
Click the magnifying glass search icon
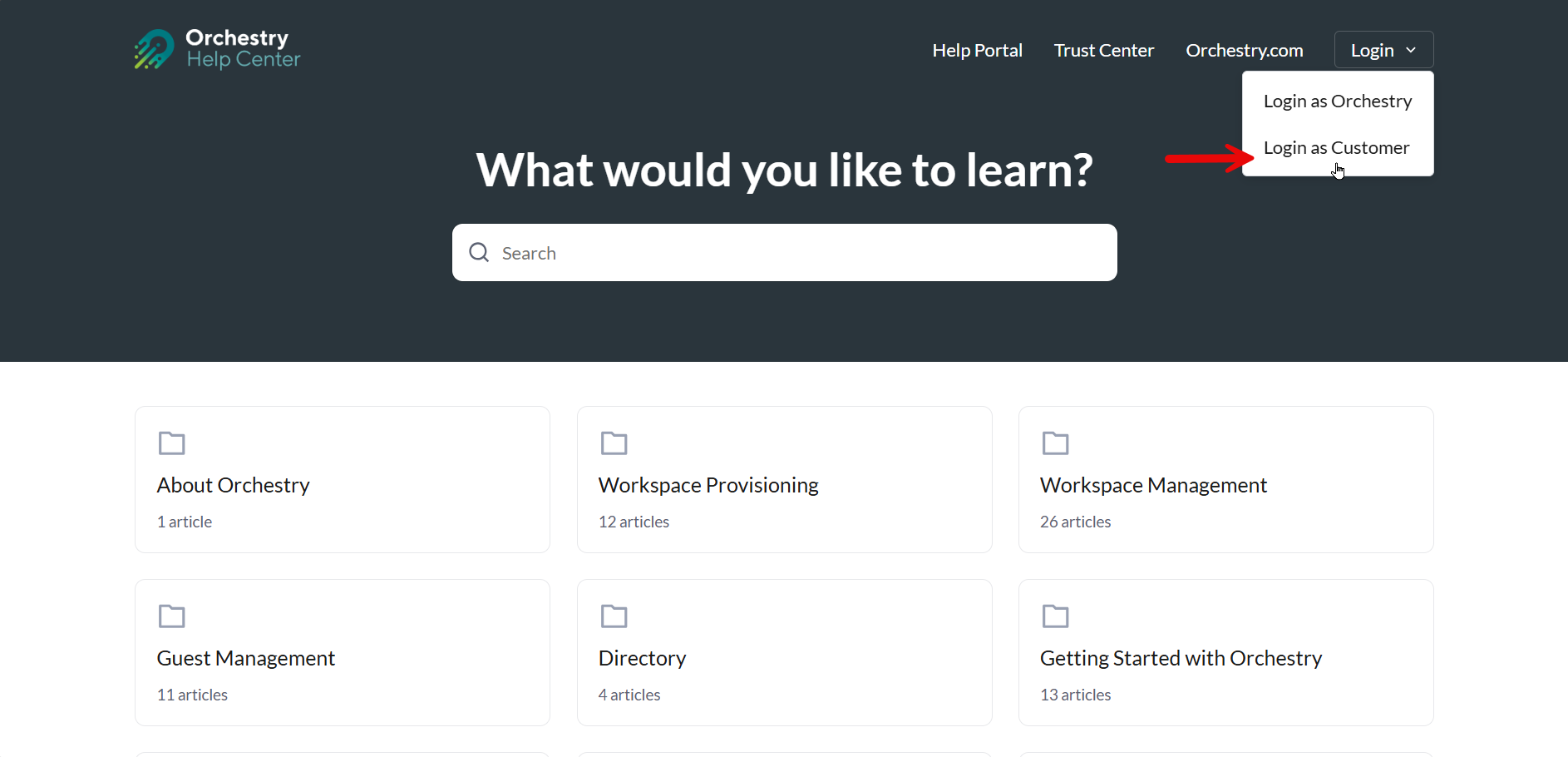(479, 252)
